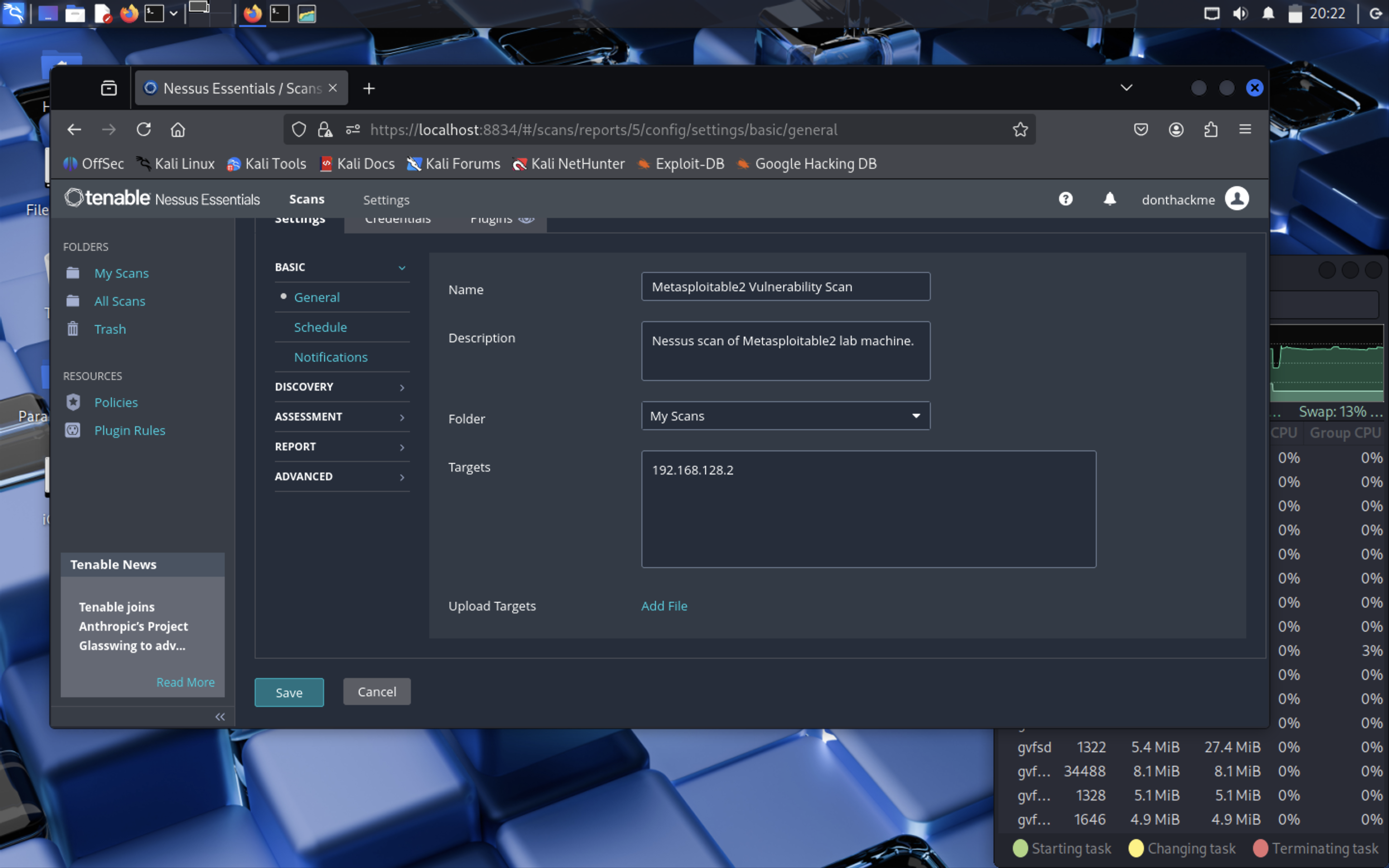The height and width of the screenshot is (868, 1389).
Task: Open the Kali dragon applications menu
Action: (x=13, y=13)
